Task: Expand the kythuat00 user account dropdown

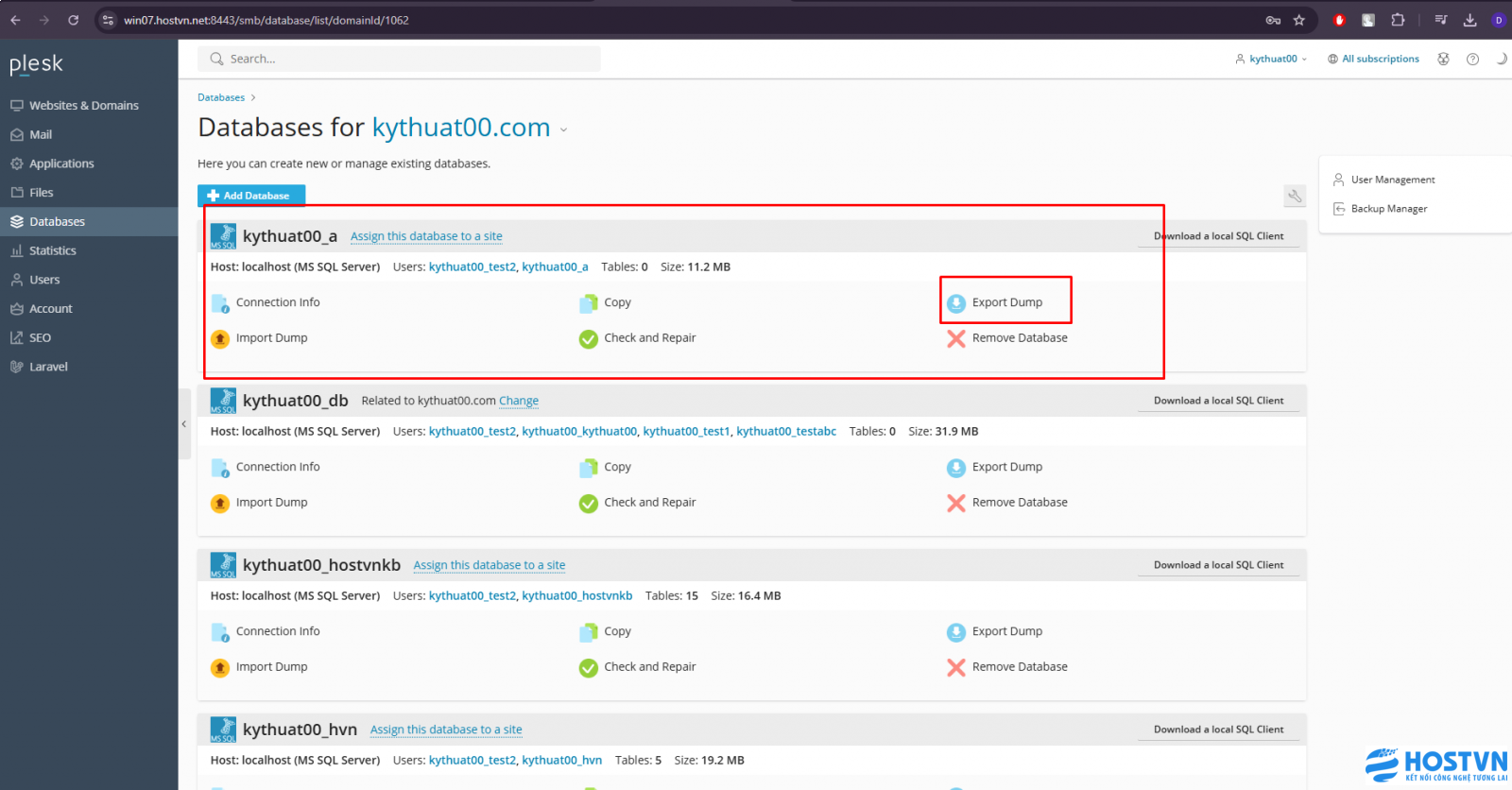Action: click(x=1272, y=59)
